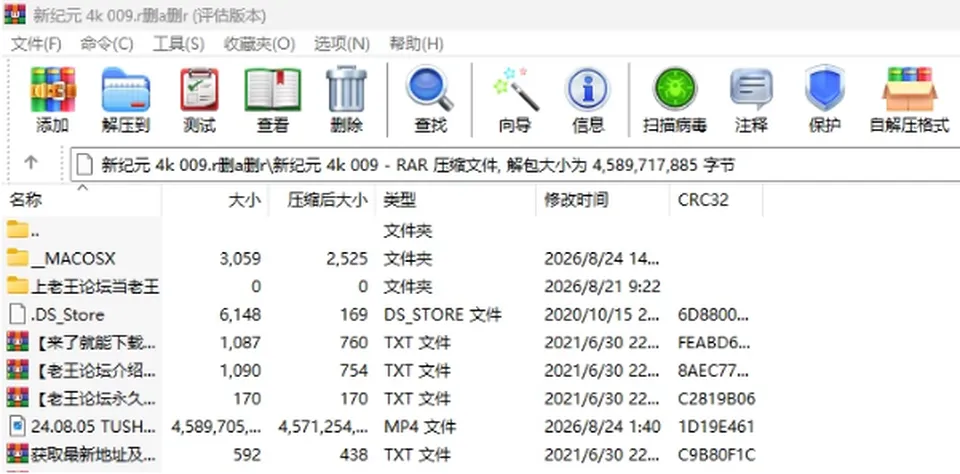Viewport: 960px width, 474px height.
Task: Select the 上老王论坛当老王 folder icon
Action: pyautogui.click(x=18, y=286)
